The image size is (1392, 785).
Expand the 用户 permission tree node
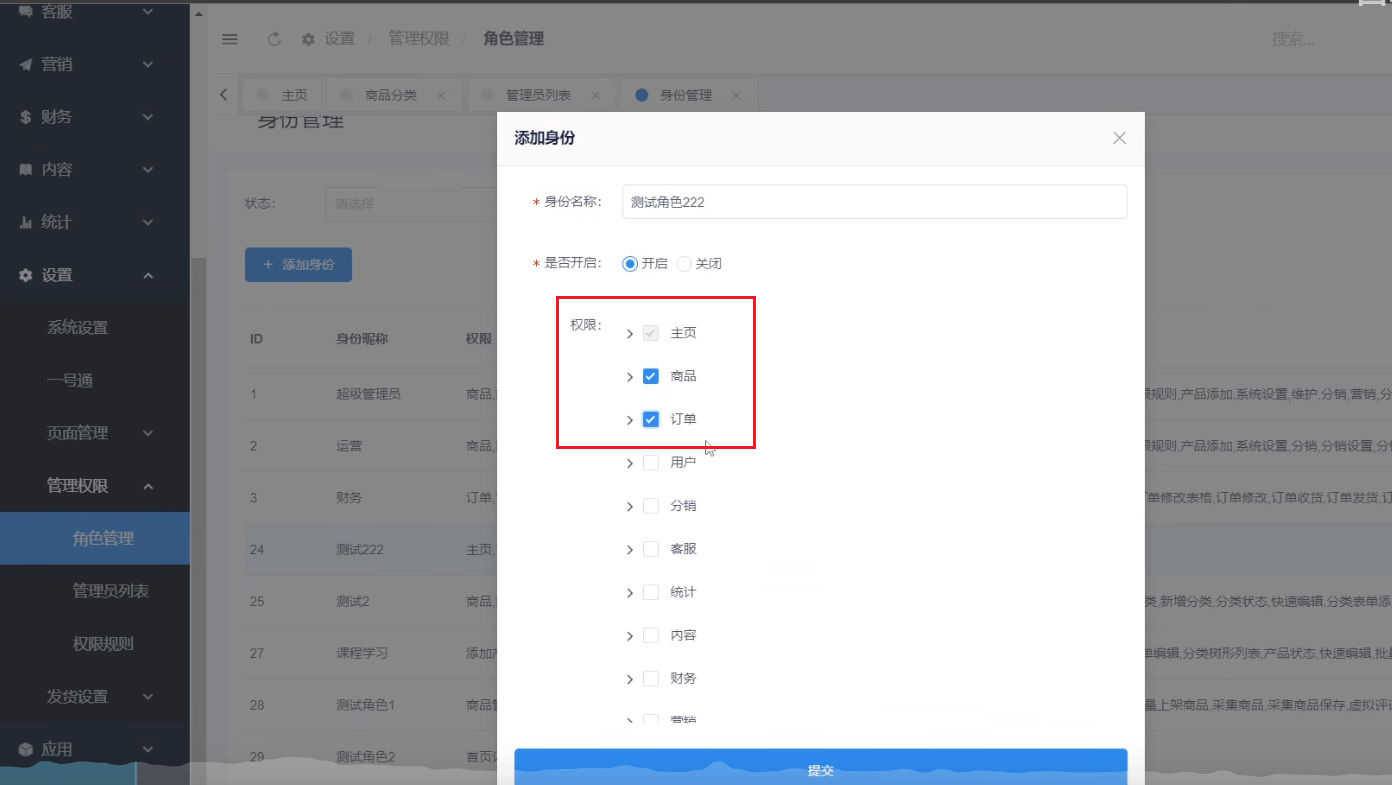click(630, 464)
